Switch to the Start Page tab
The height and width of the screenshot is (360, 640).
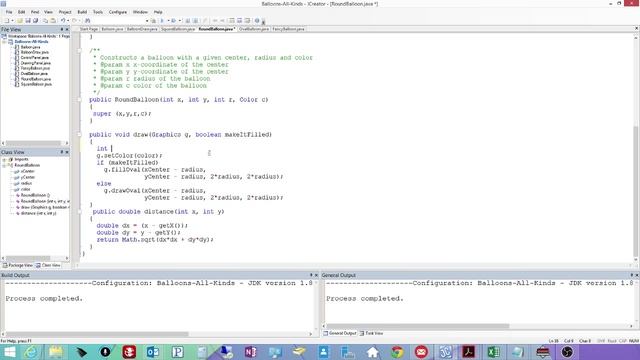(89, 29)
